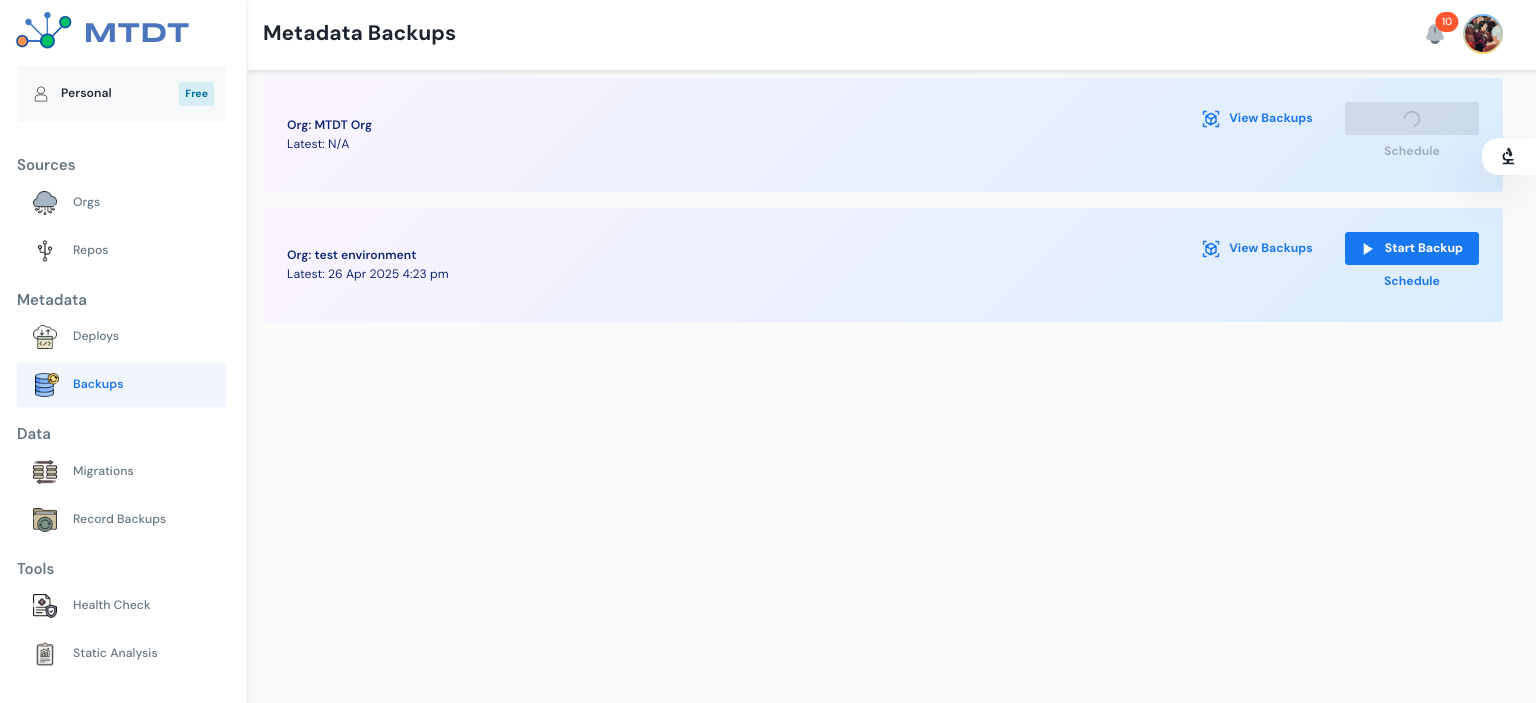
Task: Click View Backups icon for test environment
Action: pyautogui.click(x=1211, y=249)
